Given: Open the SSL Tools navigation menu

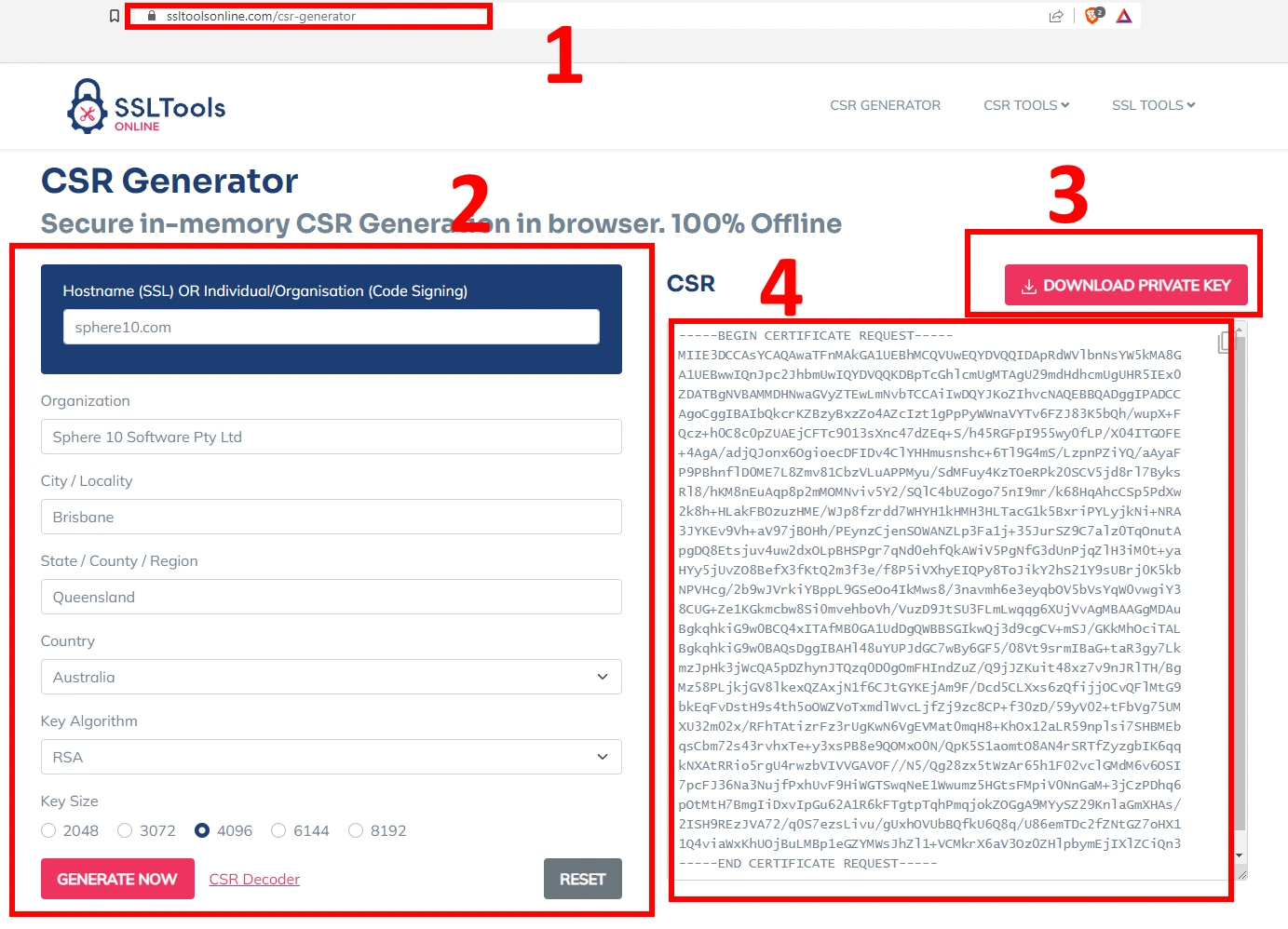Looking at the screenshot, I should point(1153,105).
